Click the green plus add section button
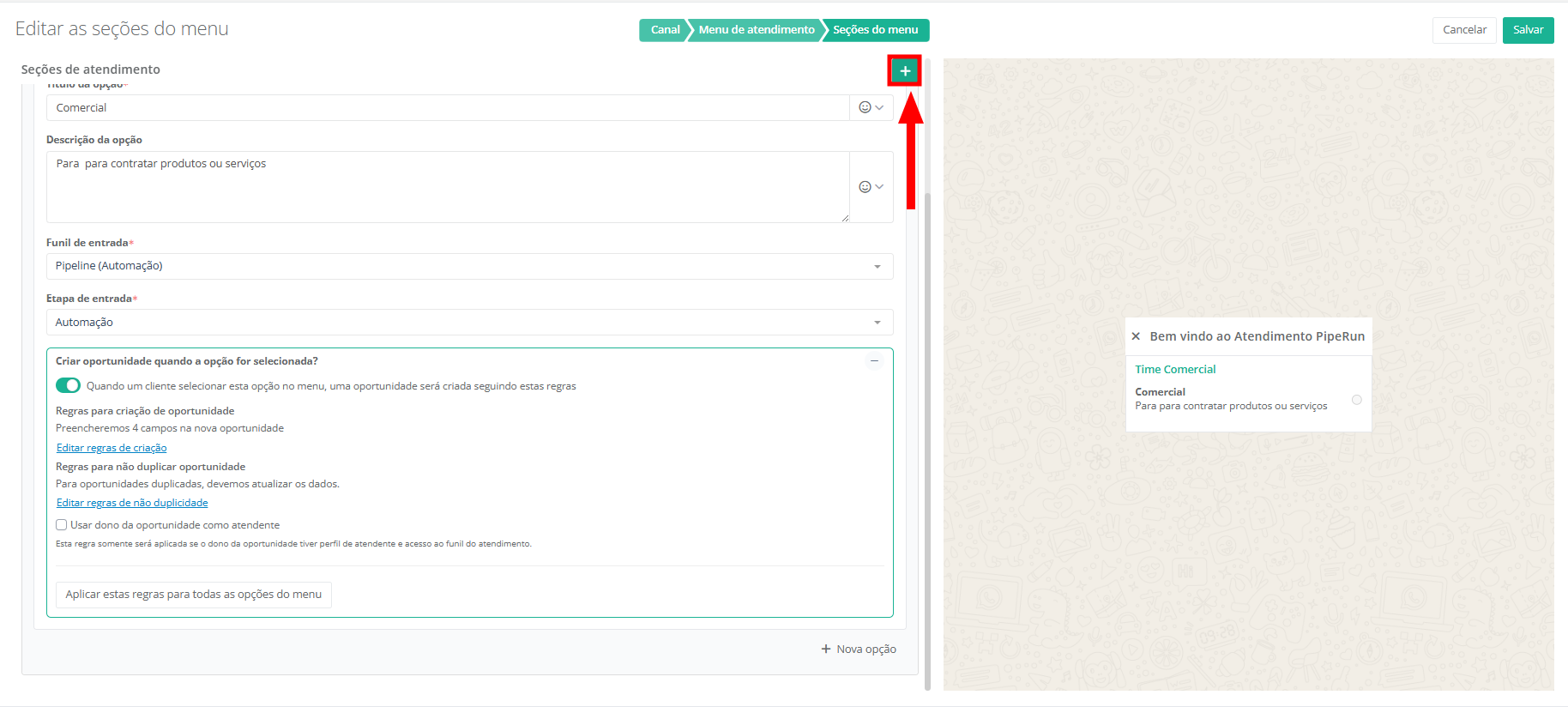The image size is (1568, 707). pos(904,71)
